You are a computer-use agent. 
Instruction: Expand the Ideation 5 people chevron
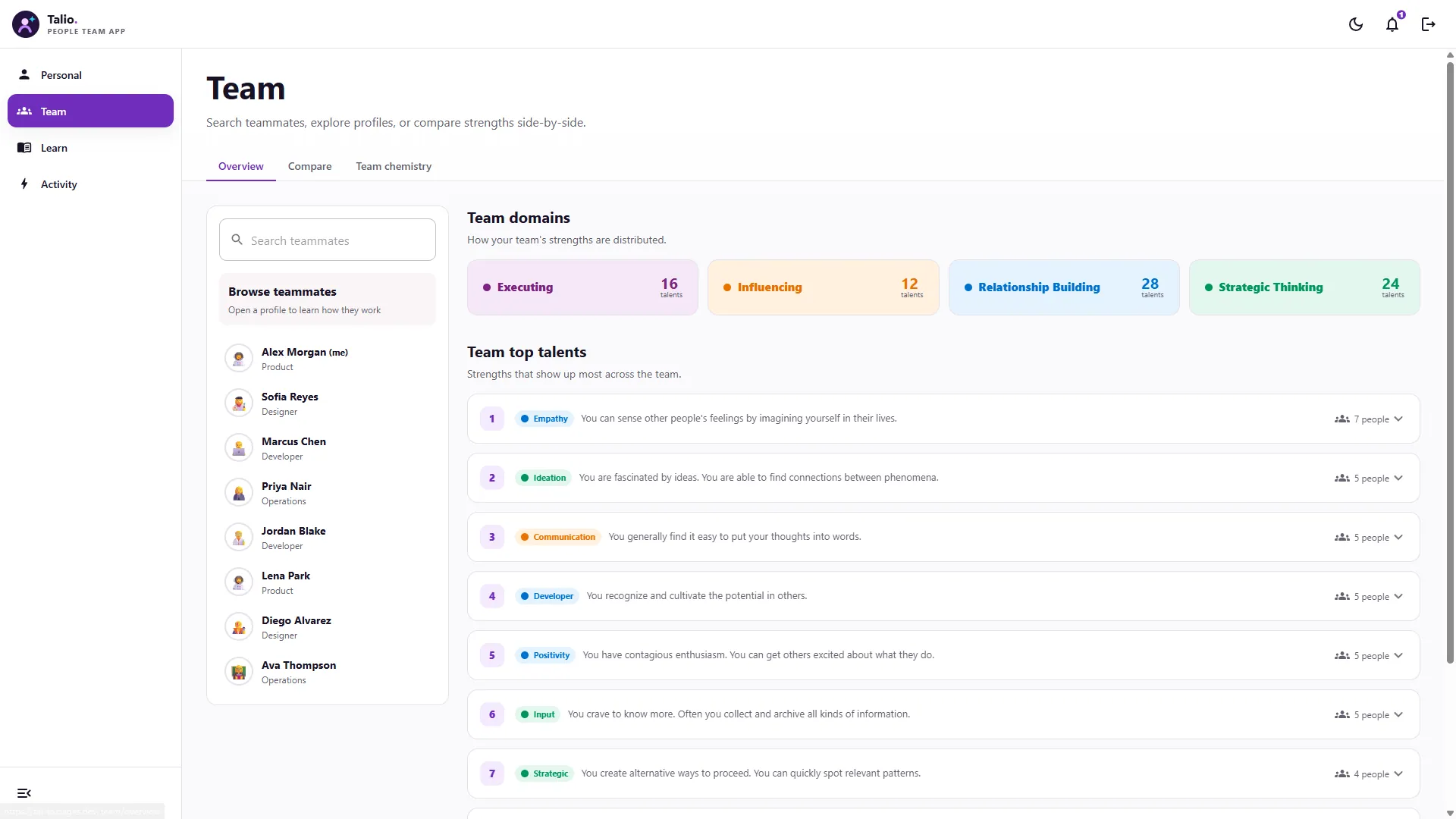click(x=1398, y=478)
